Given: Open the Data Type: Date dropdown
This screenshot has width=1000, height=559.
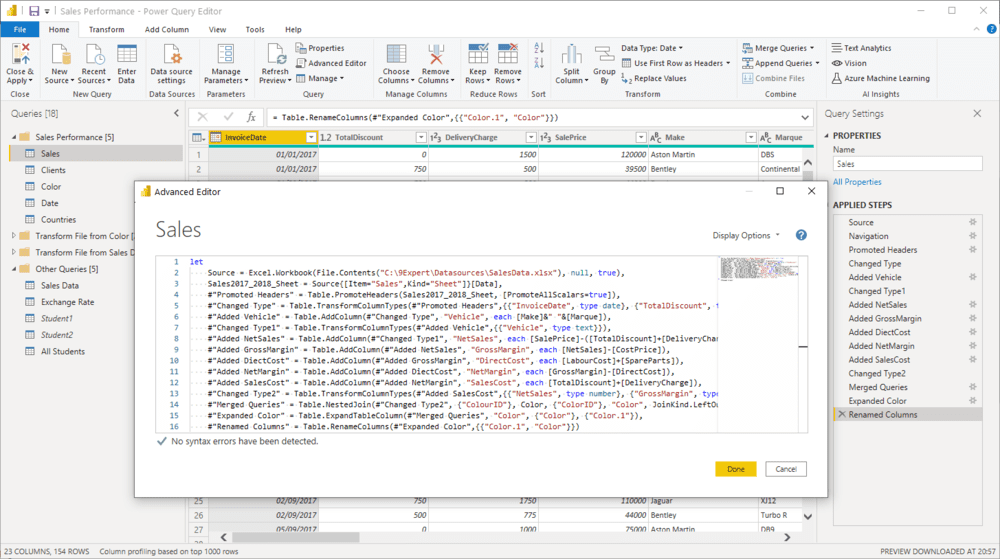Looking at the screenshot, I should (x=652, y=48).
